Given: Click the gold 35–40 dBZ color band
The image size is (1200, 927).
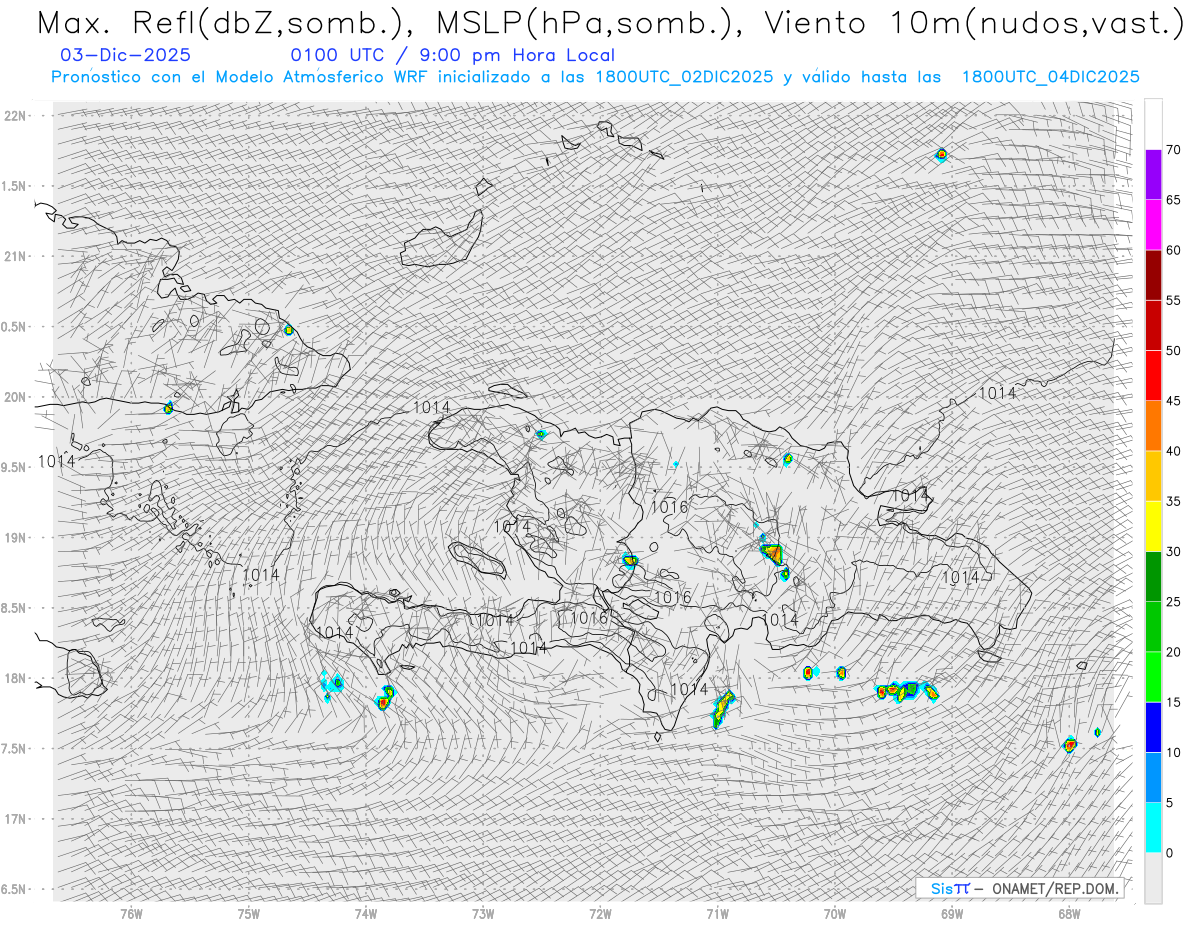Looking at the screenshot, I should (x=1153, y=476).
